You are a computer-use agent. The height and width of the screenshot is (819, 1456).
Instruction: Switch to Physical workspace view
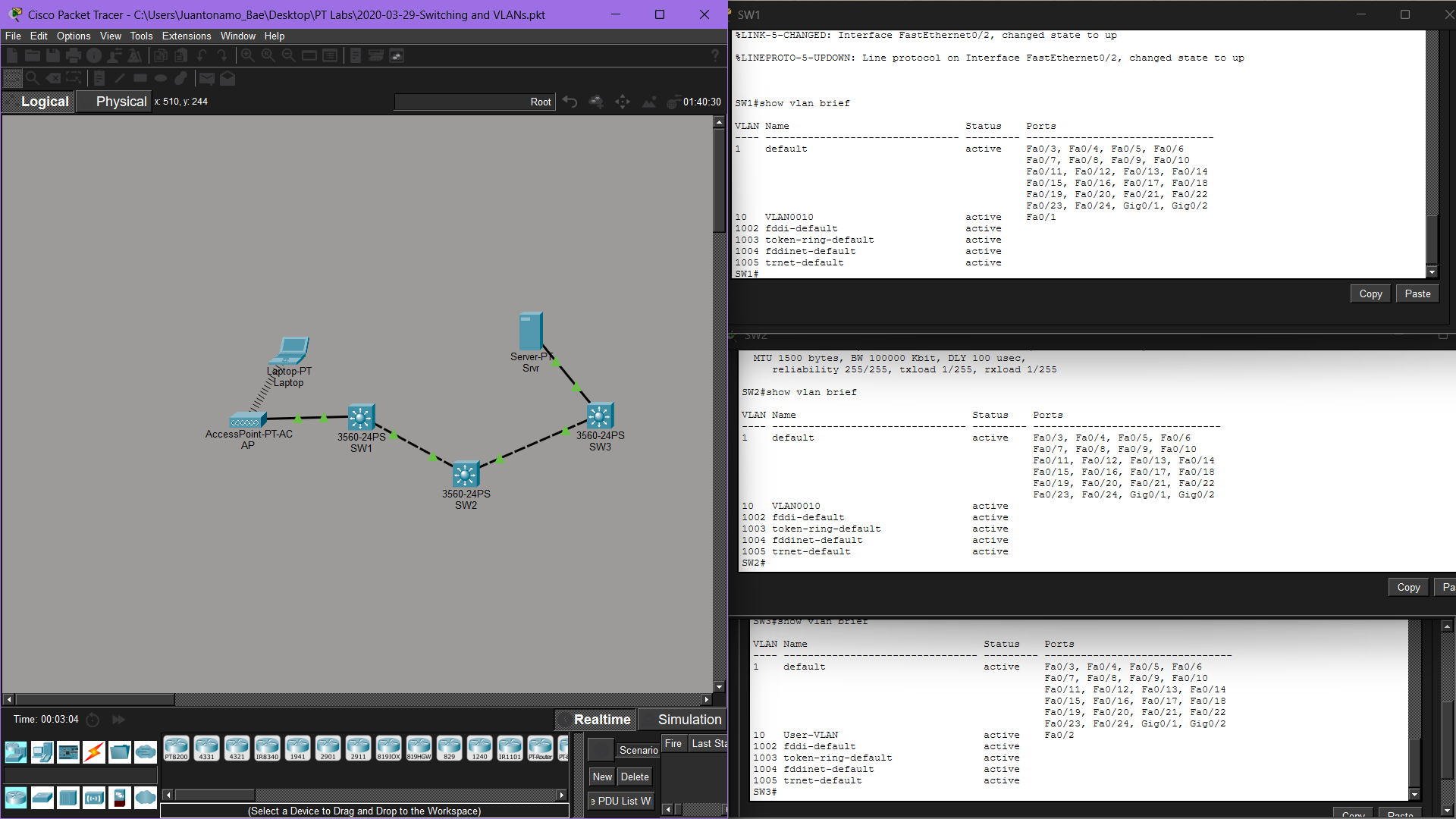(114, 102)
